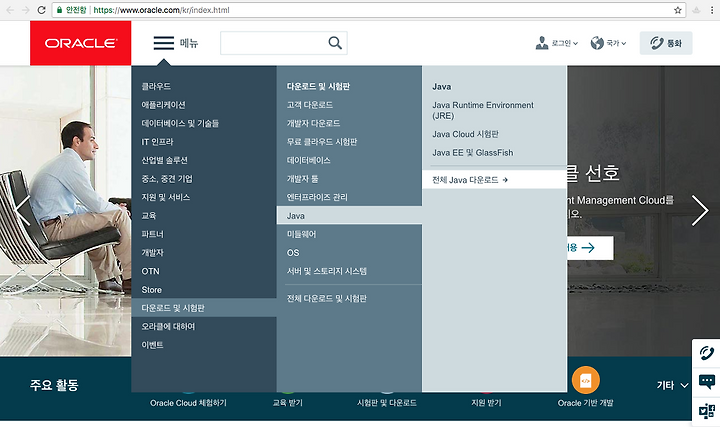Viewport: 720px width, 427px height.
Task: Select 클라우드 in the menu
Action: pos(156,86)
